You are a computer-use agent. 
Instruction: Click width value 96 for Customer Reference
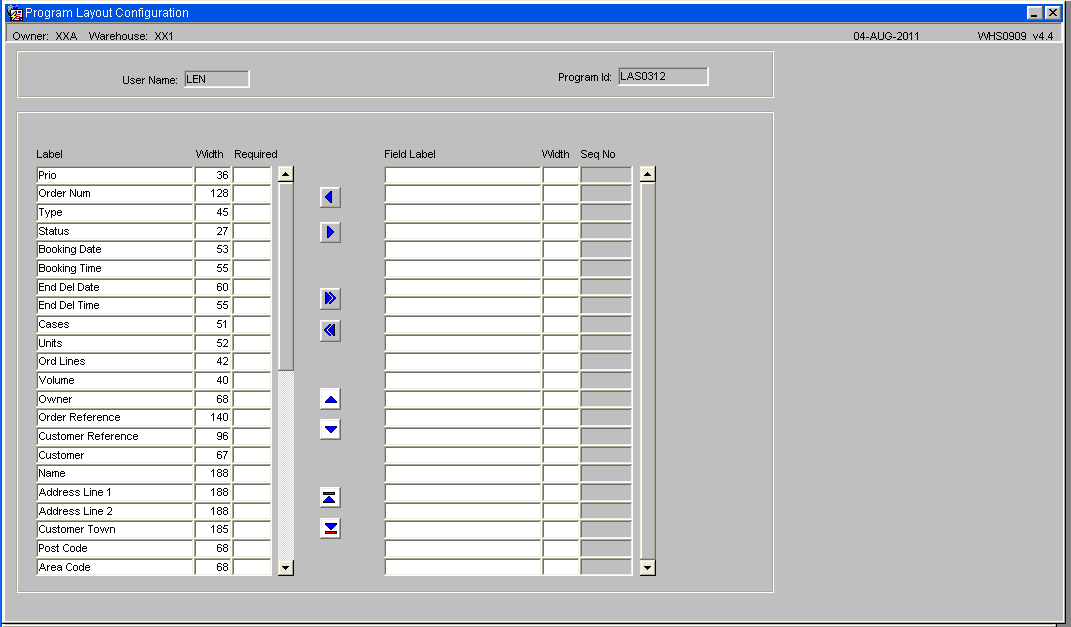[x=213, y=436]
